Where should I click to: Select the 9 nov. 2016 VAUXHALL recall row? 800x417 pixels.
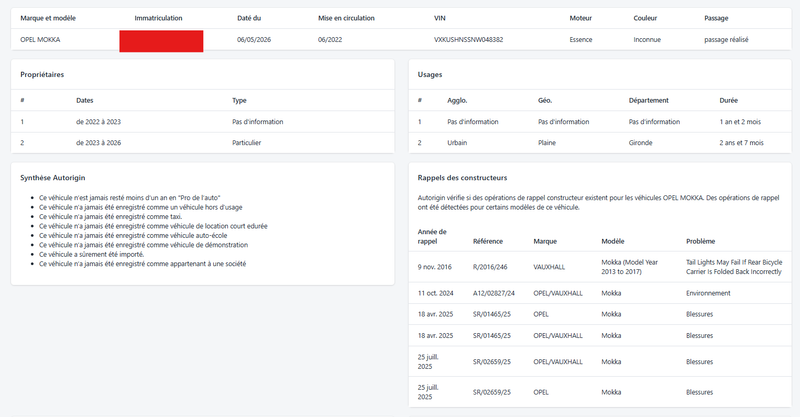coord(600,267)
